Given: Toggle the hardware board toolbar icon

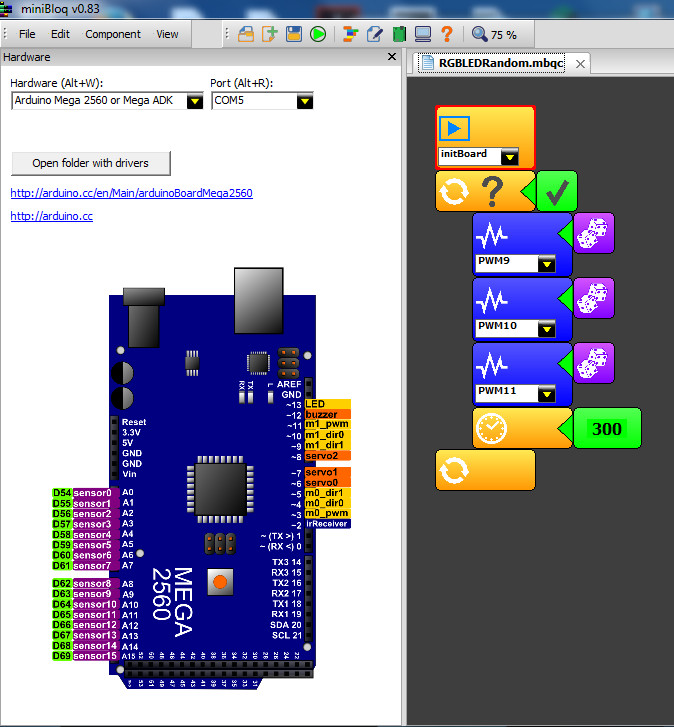Looking at the screenshot, I should [x=399, y=34].
